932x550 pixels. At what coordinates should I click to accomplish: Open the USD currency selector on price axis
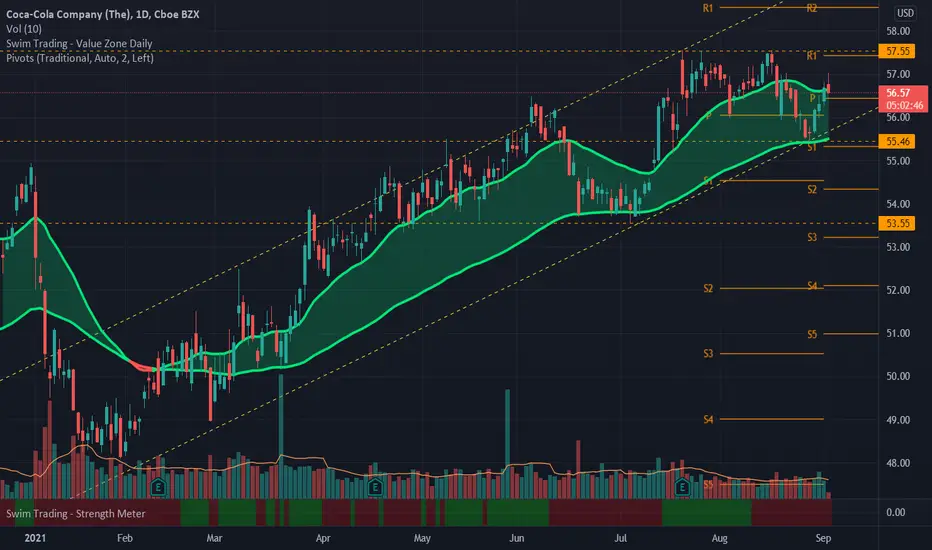pos(905,13)
